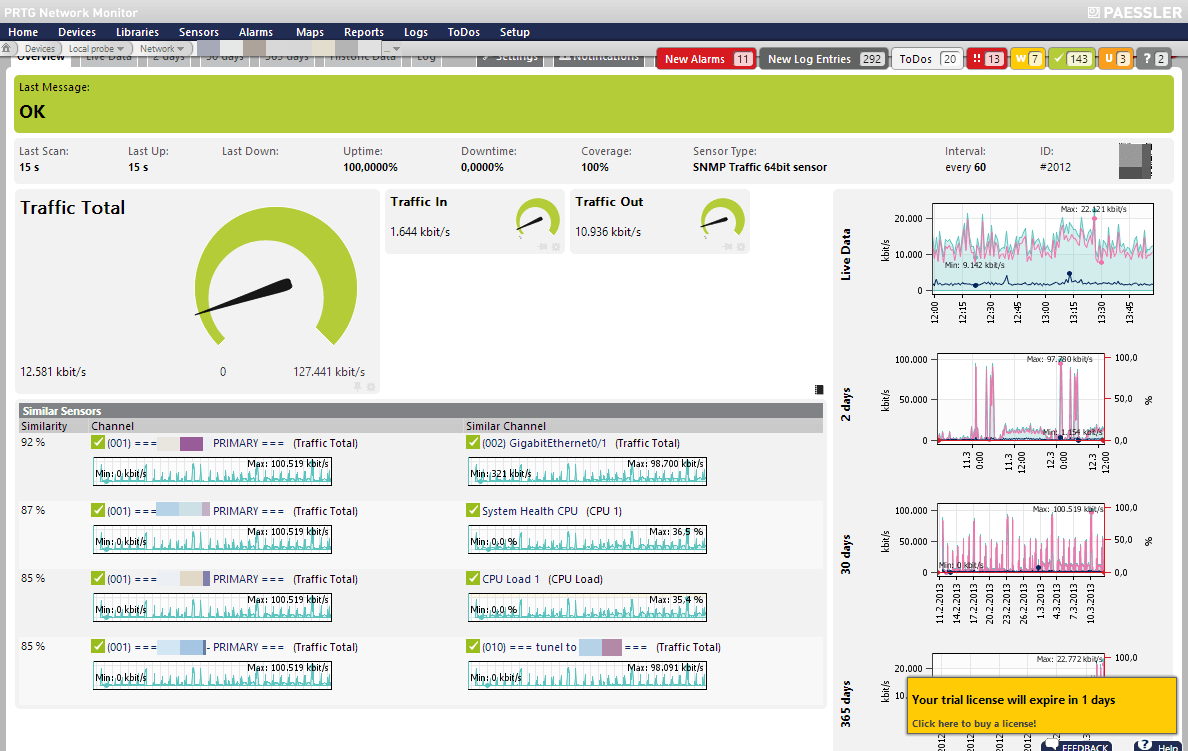This screenshot has width=1188, height=751.
Task: Open settings gear of Traffic In gauge
Action: 556,247
